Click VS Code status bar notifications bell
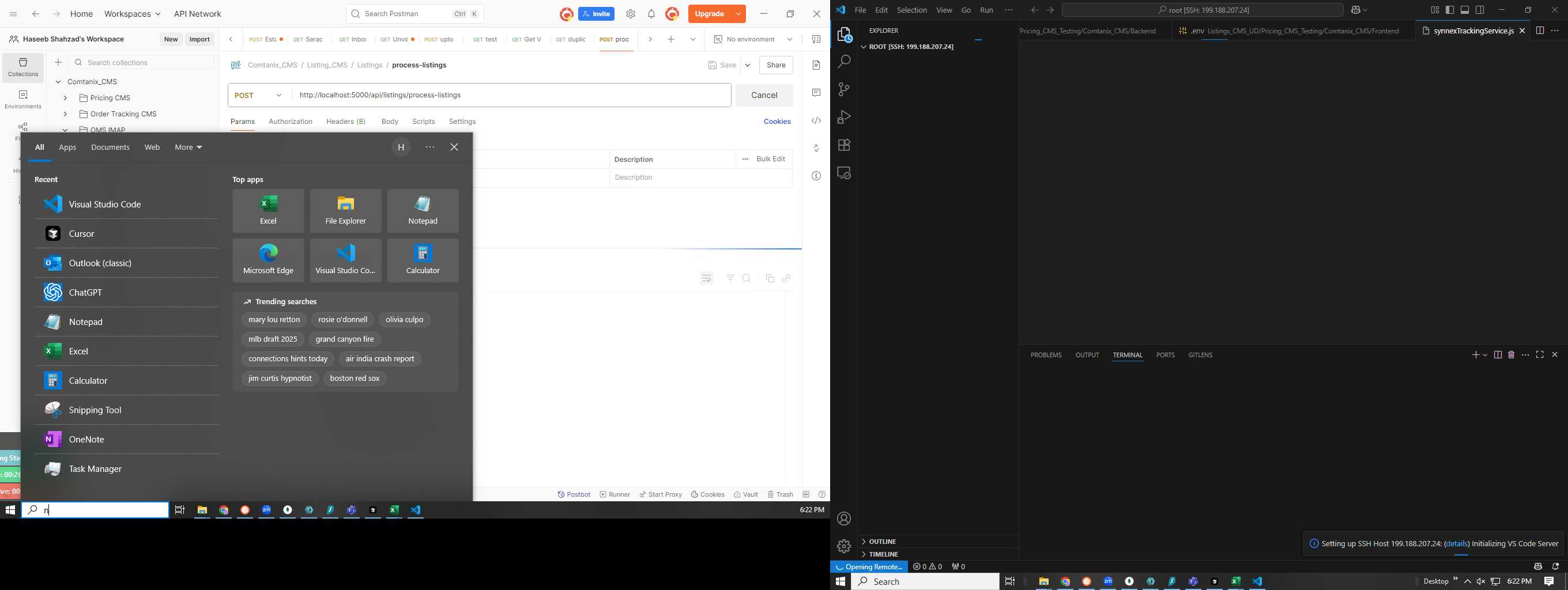The image size is (1568, 590). tap(1555, 566)
